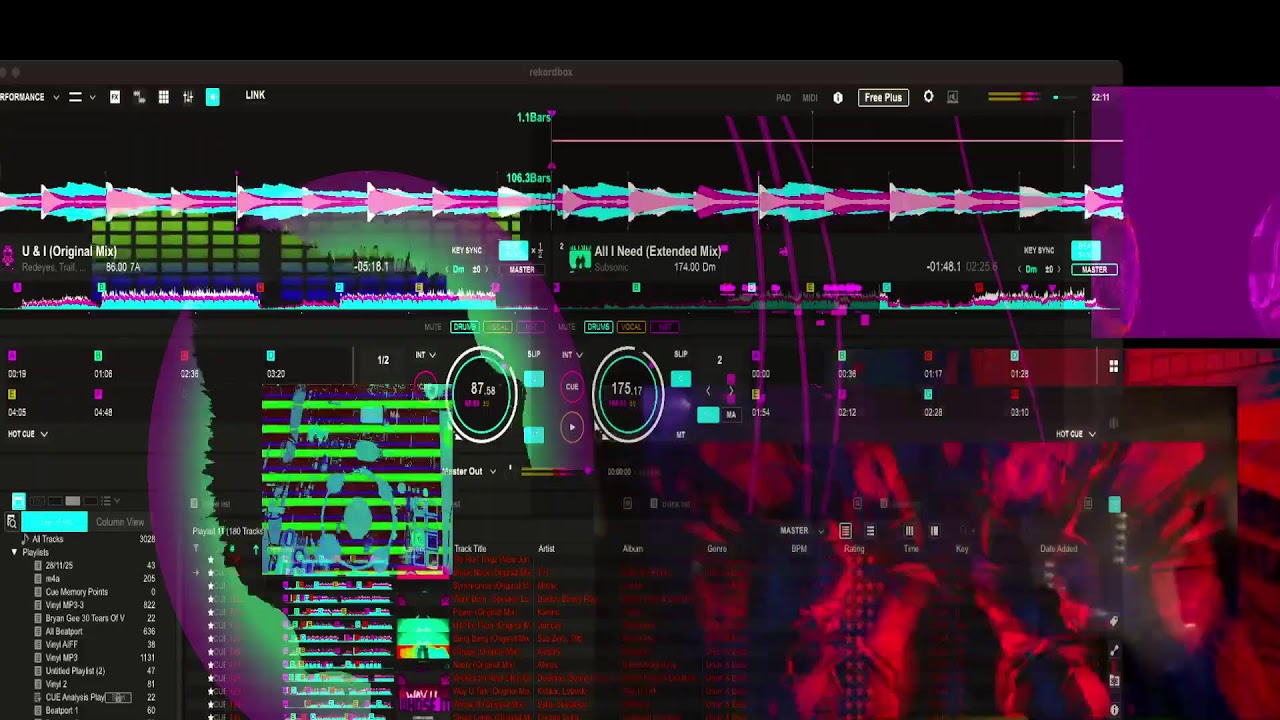Screen dimensions: 1280x720
Task: Collapse the Playlists tree
Action: tap(14, 552)
